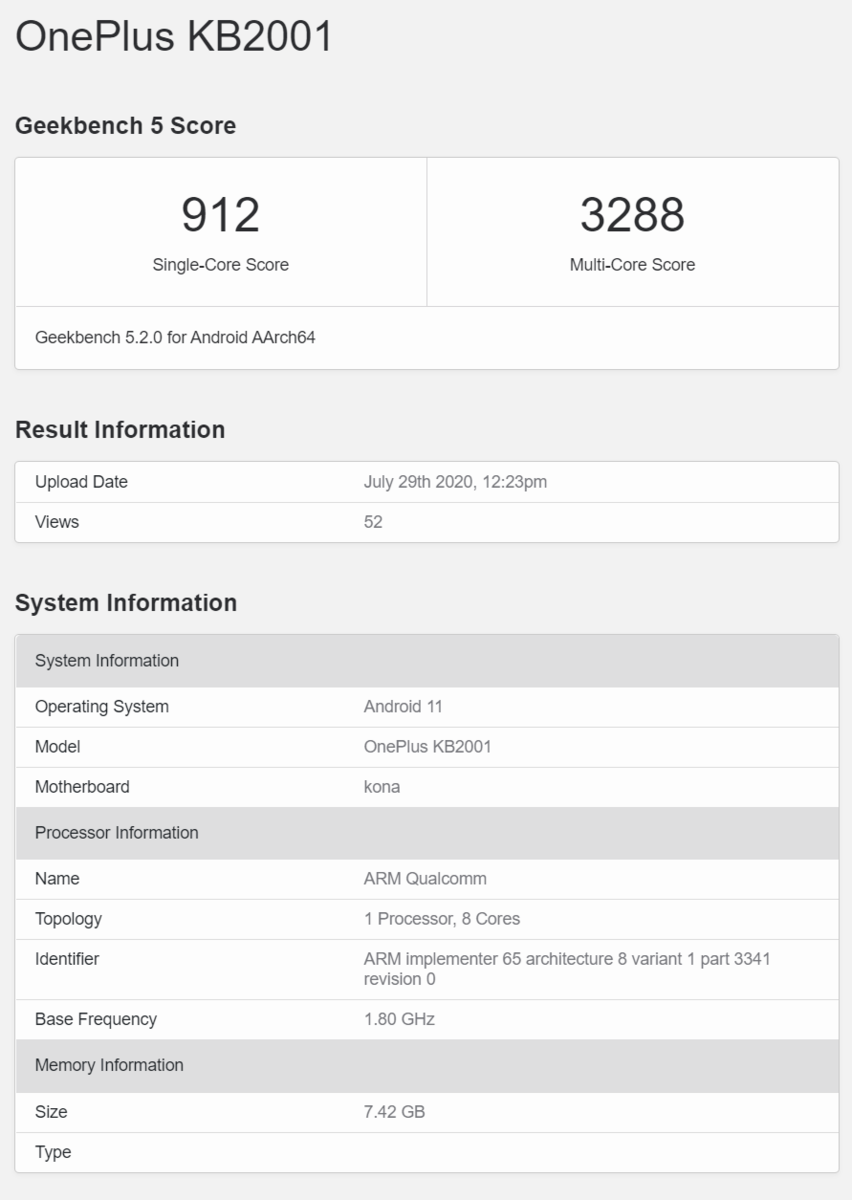Select the Android 11 value
This screenshot has width=852, height=1200.
[x=403, y=707]
